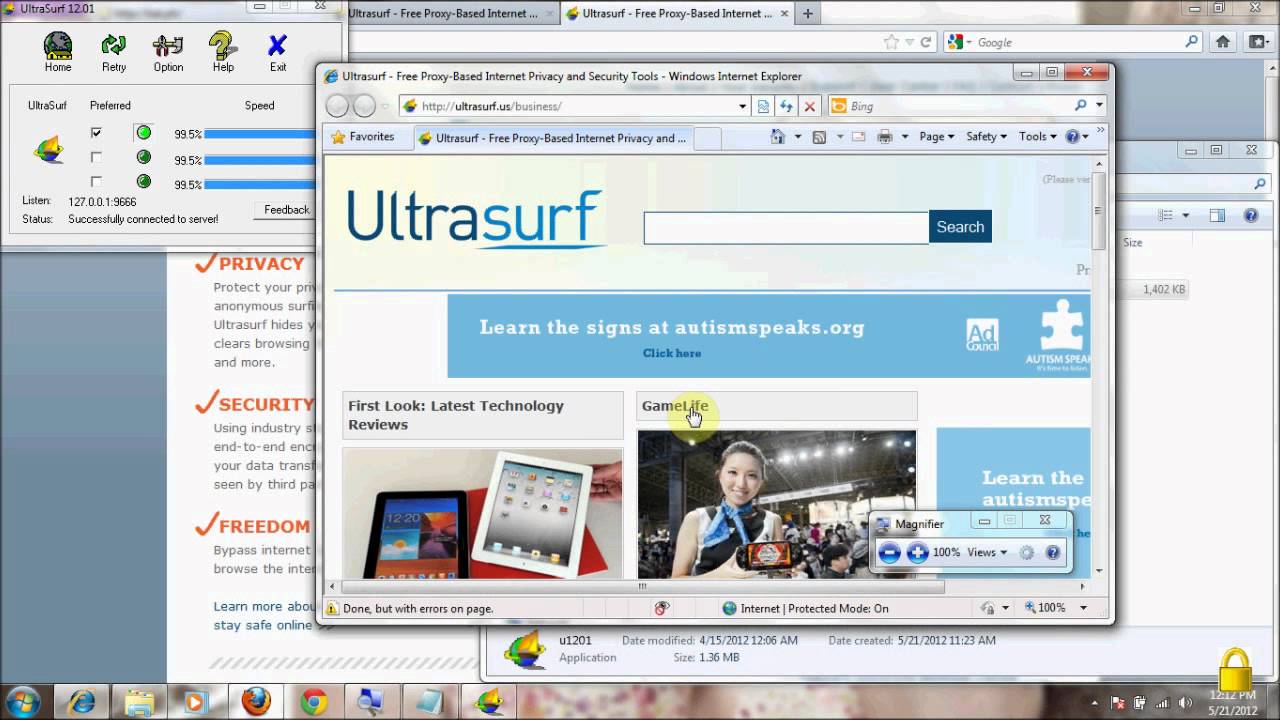
Task: Toggle Compatibility View icon in IE
Action: pos(764,106)
